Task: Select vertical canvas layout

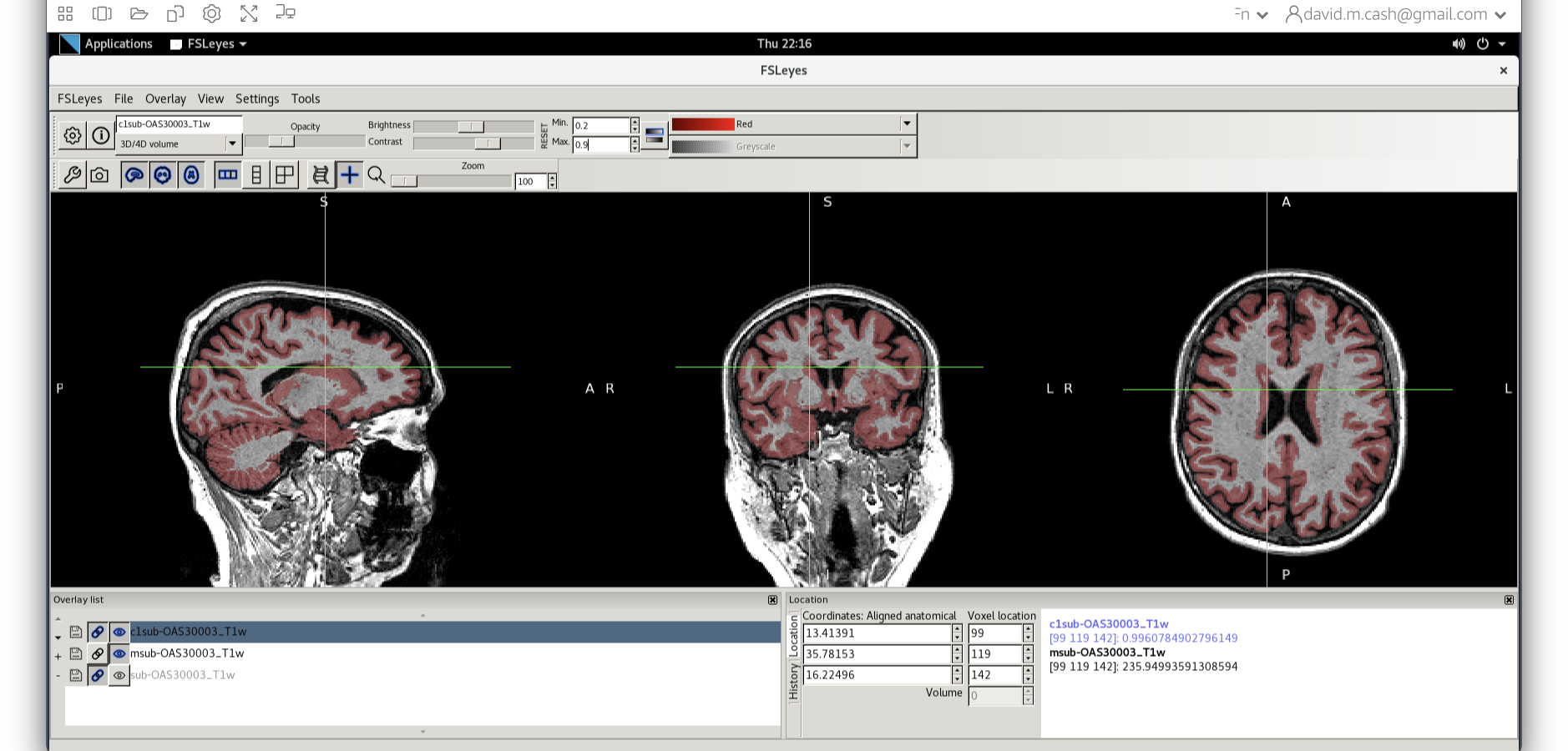Action: [256, 175]
